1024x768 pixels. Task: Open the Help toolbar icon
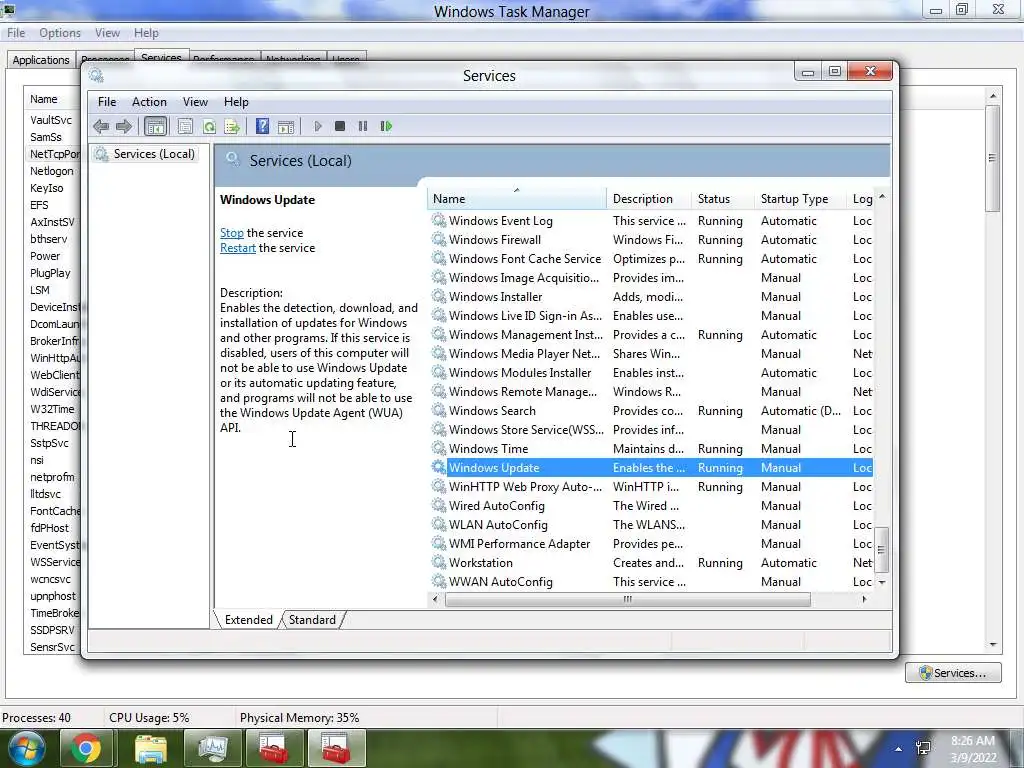tap(262, 126)
